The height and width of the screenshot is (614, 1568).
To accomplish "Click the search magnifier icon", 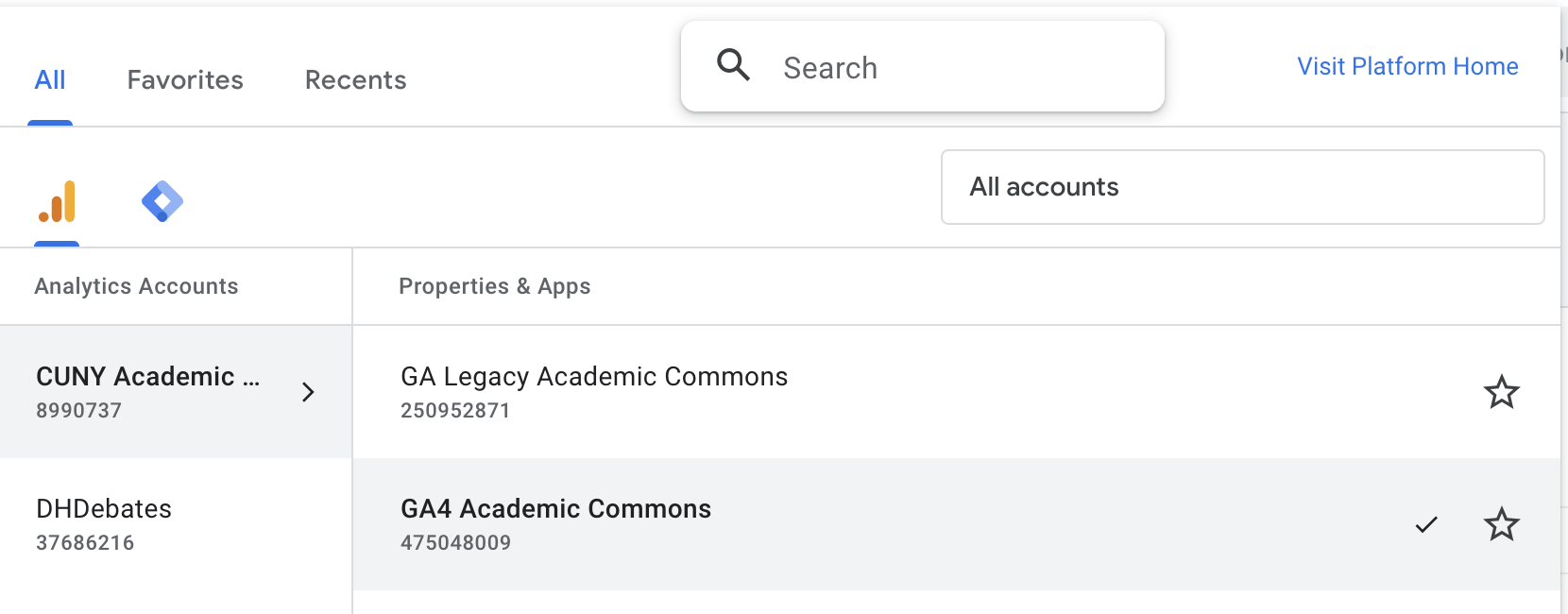I will pos(733,65).
